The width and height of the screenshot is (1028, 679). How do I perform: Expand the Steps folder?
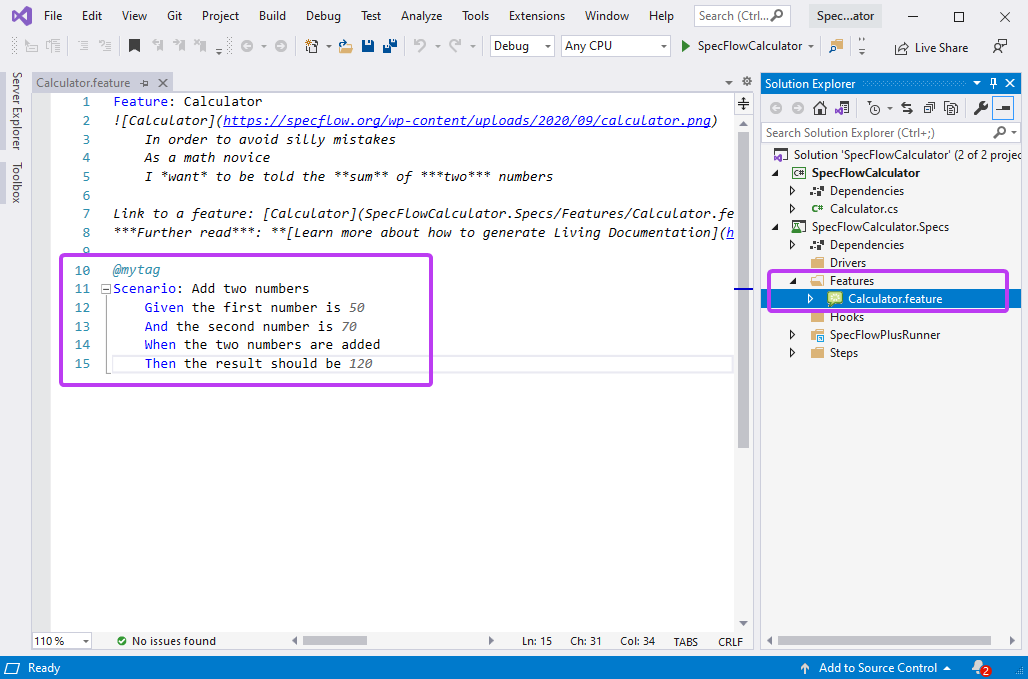click(793, 353)
